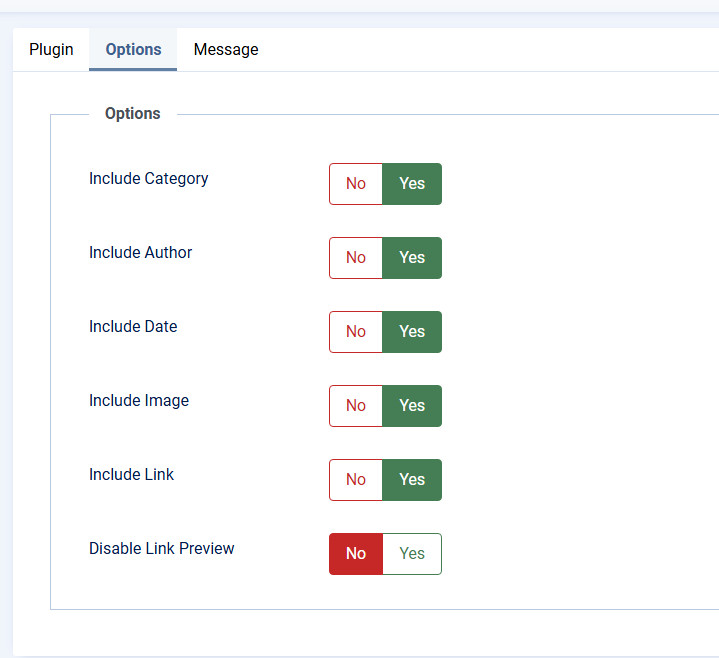Image resolution: width=719 pixels, height=658 pixels.
Task: Keep Include Link on Yes
Action: tap(412, 480)
